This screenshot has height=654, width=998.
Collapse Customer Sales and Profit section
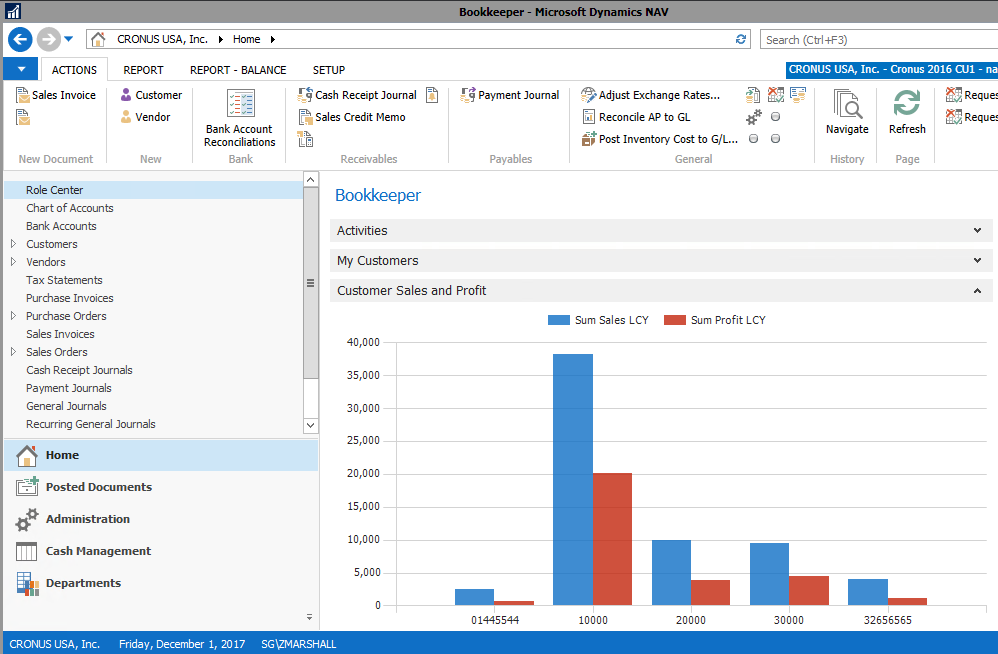(976, 291)
